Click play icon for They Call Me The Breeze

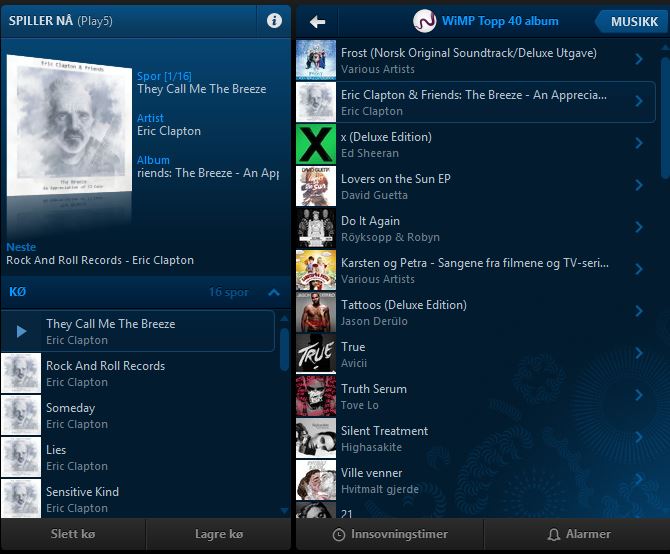[21, 331]
